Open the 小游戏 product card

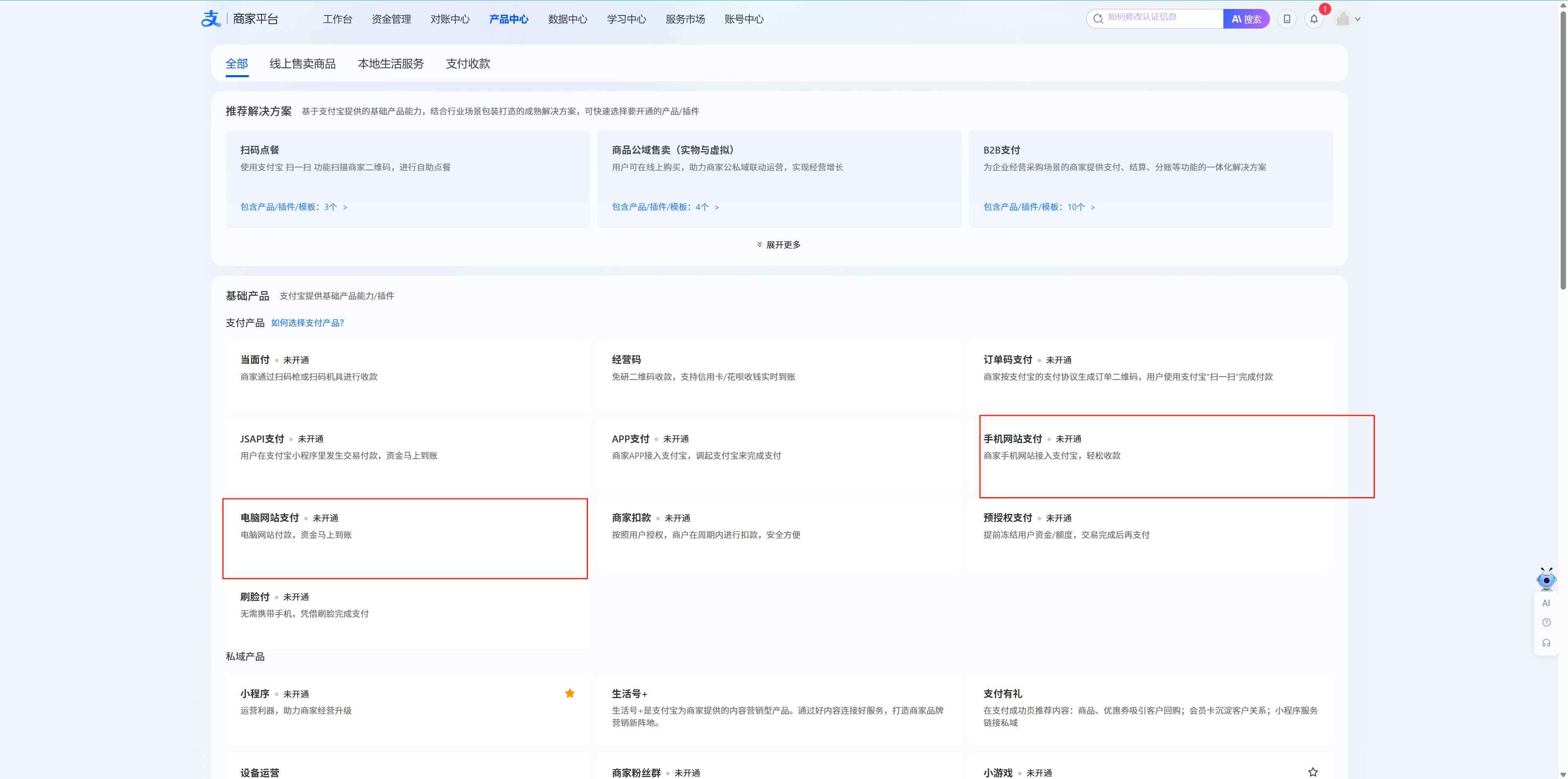coord(1151,766)
